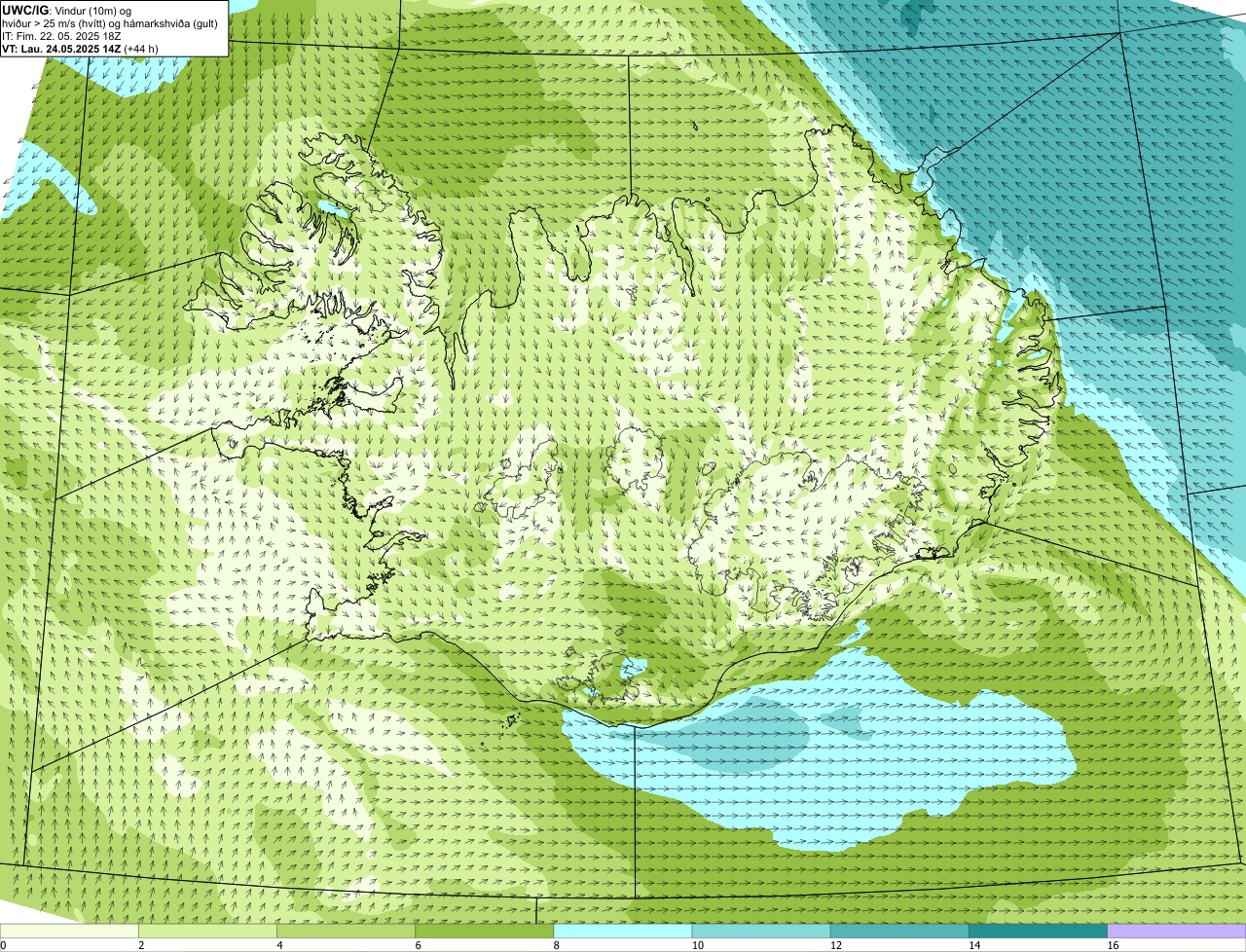
Task: Click the legend scale label '12'
Action: (836, 945)
